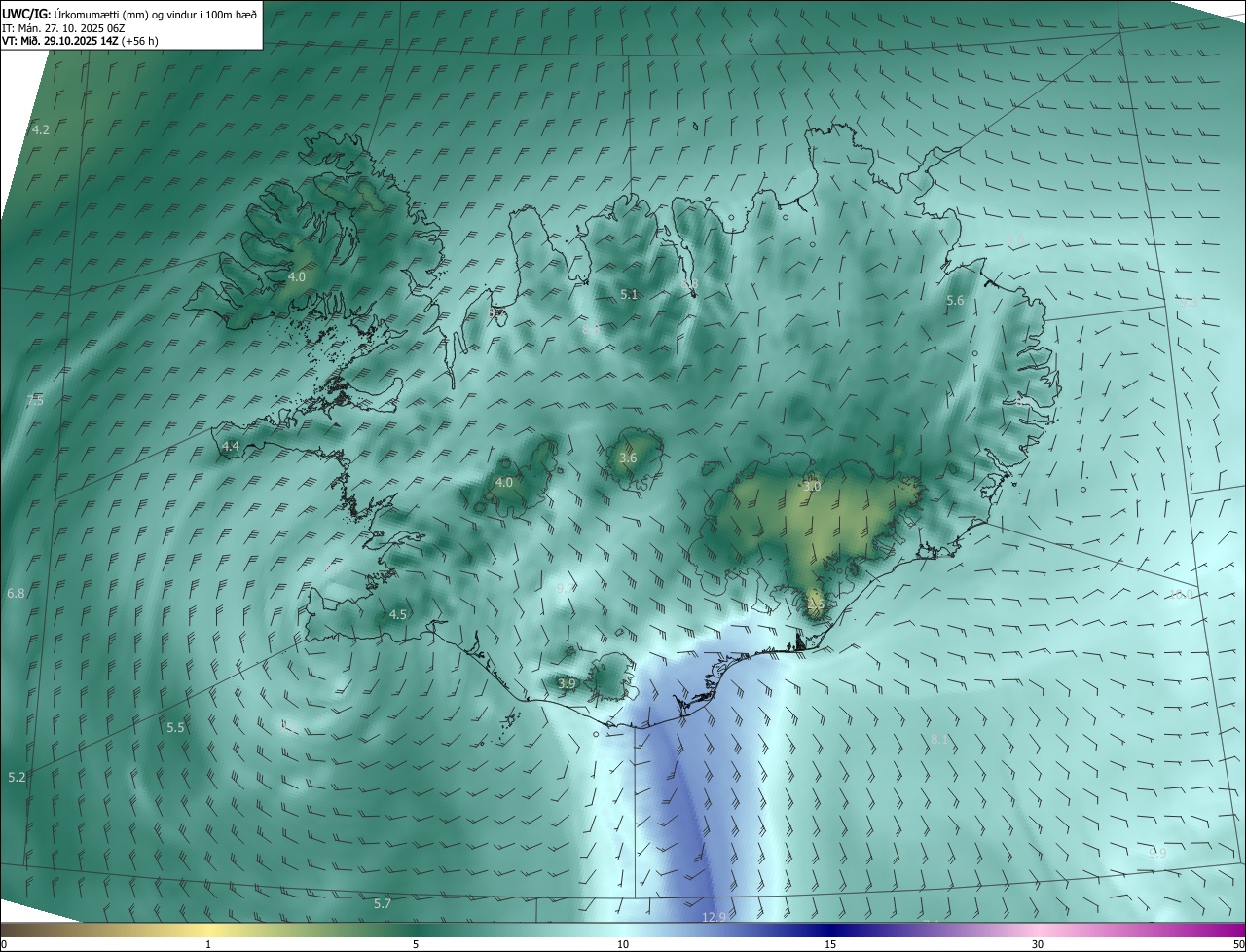Click the 4.0 value inside the Langjökull glacier outline

point(503,482)
